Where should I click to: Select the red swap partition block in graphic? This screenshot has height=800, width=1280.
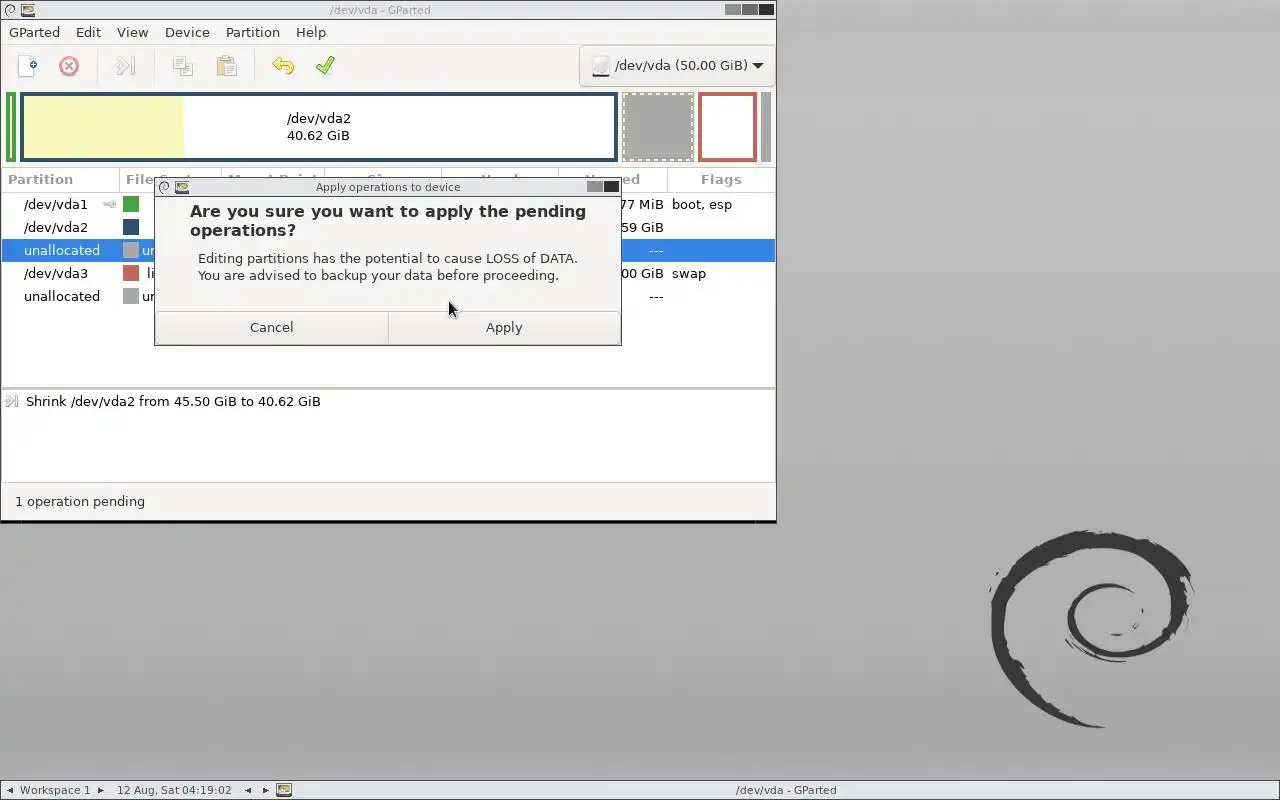coord(727,127)
